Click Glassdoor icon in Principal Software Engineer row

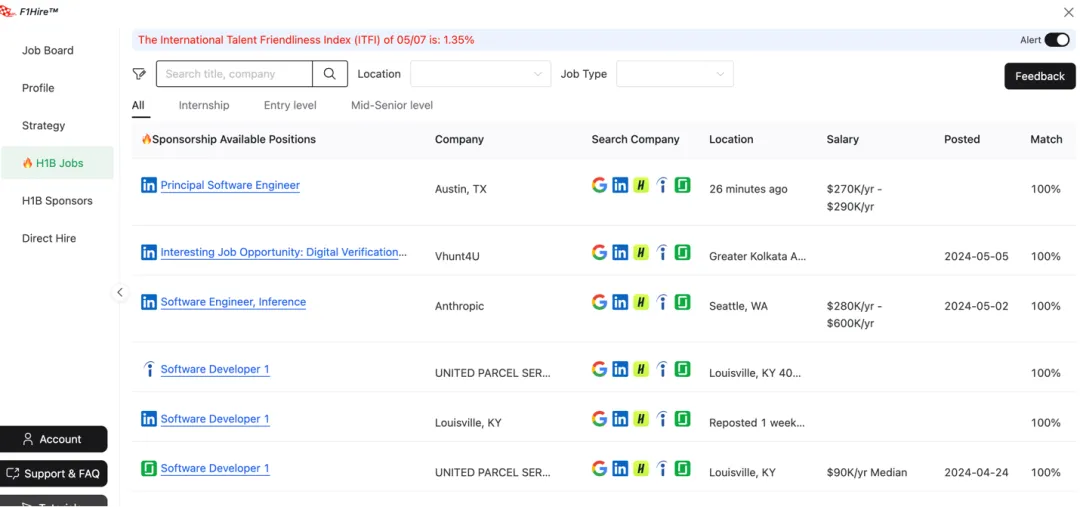point(683,185)
